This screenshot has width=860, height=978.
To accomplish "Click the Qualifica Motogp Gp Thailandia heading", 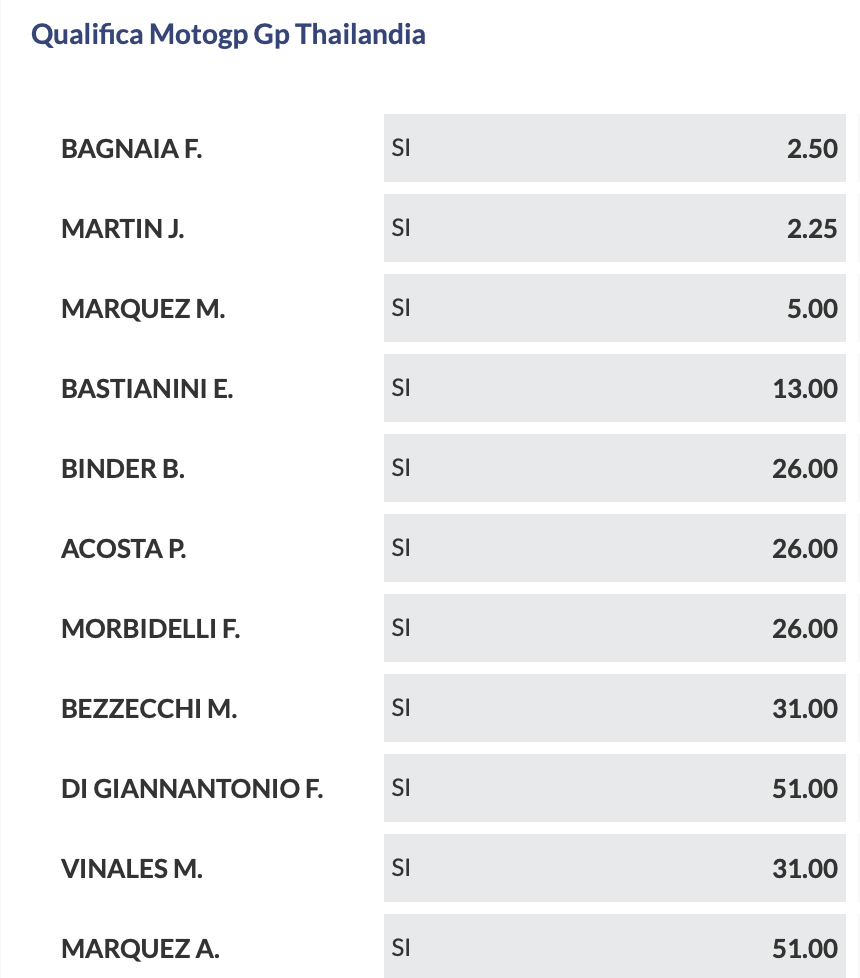I will (x=228, y=35).
